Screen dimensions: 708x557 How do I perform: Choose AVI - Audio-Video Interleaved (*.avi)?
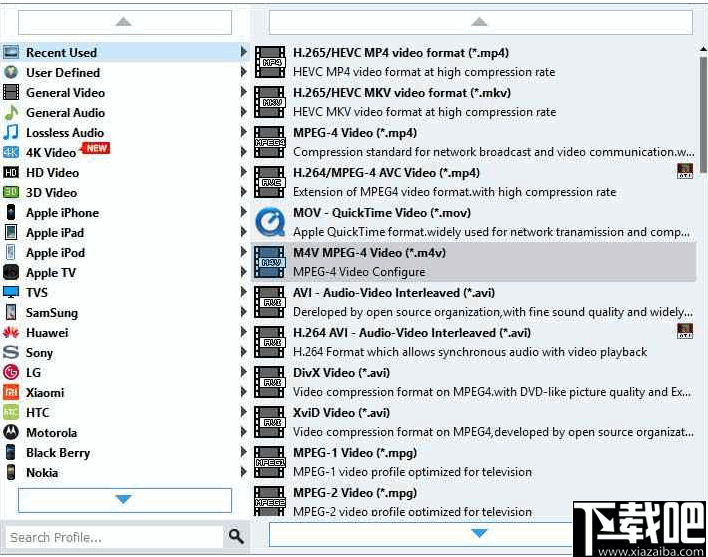tap(474, 302)
